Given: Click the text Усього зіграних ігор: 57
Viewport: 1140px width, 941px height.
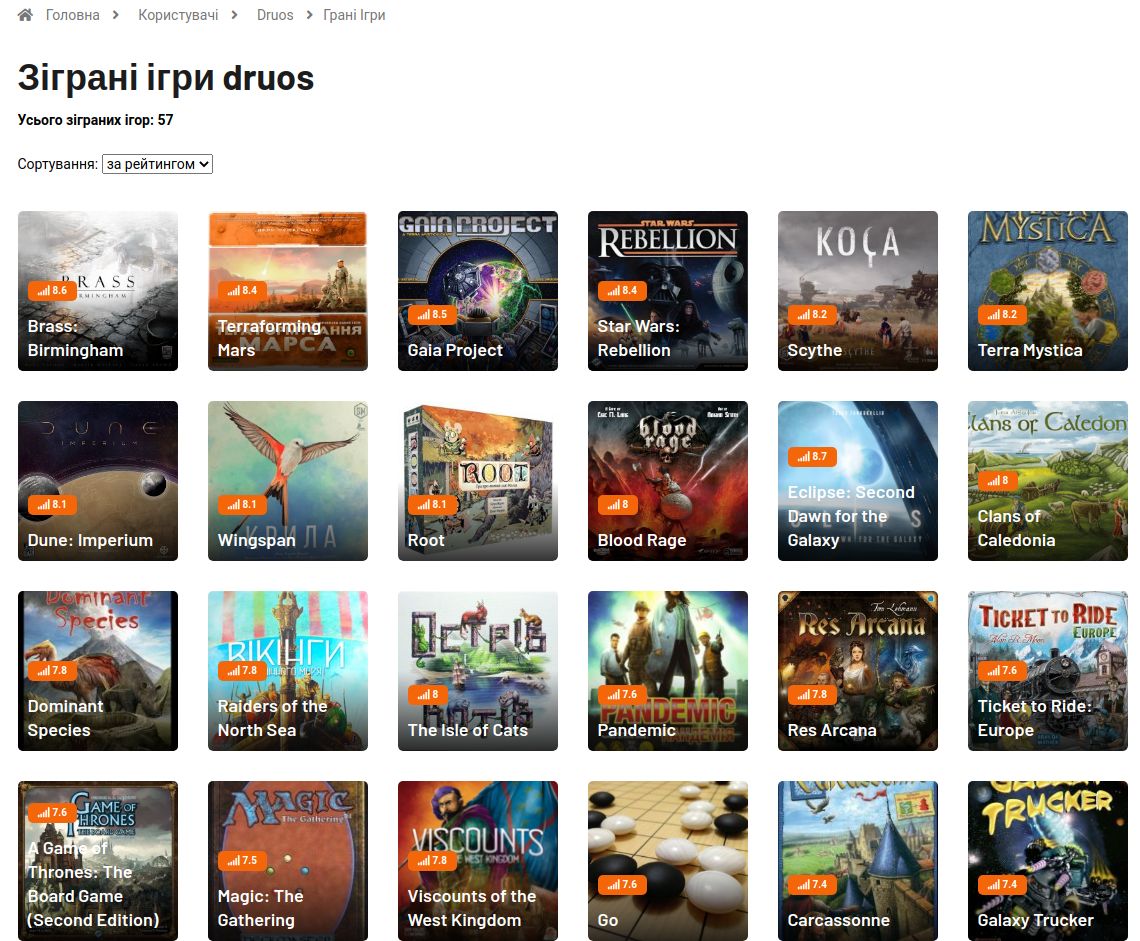Looking at the screenshot, I should tap(95, 120).
